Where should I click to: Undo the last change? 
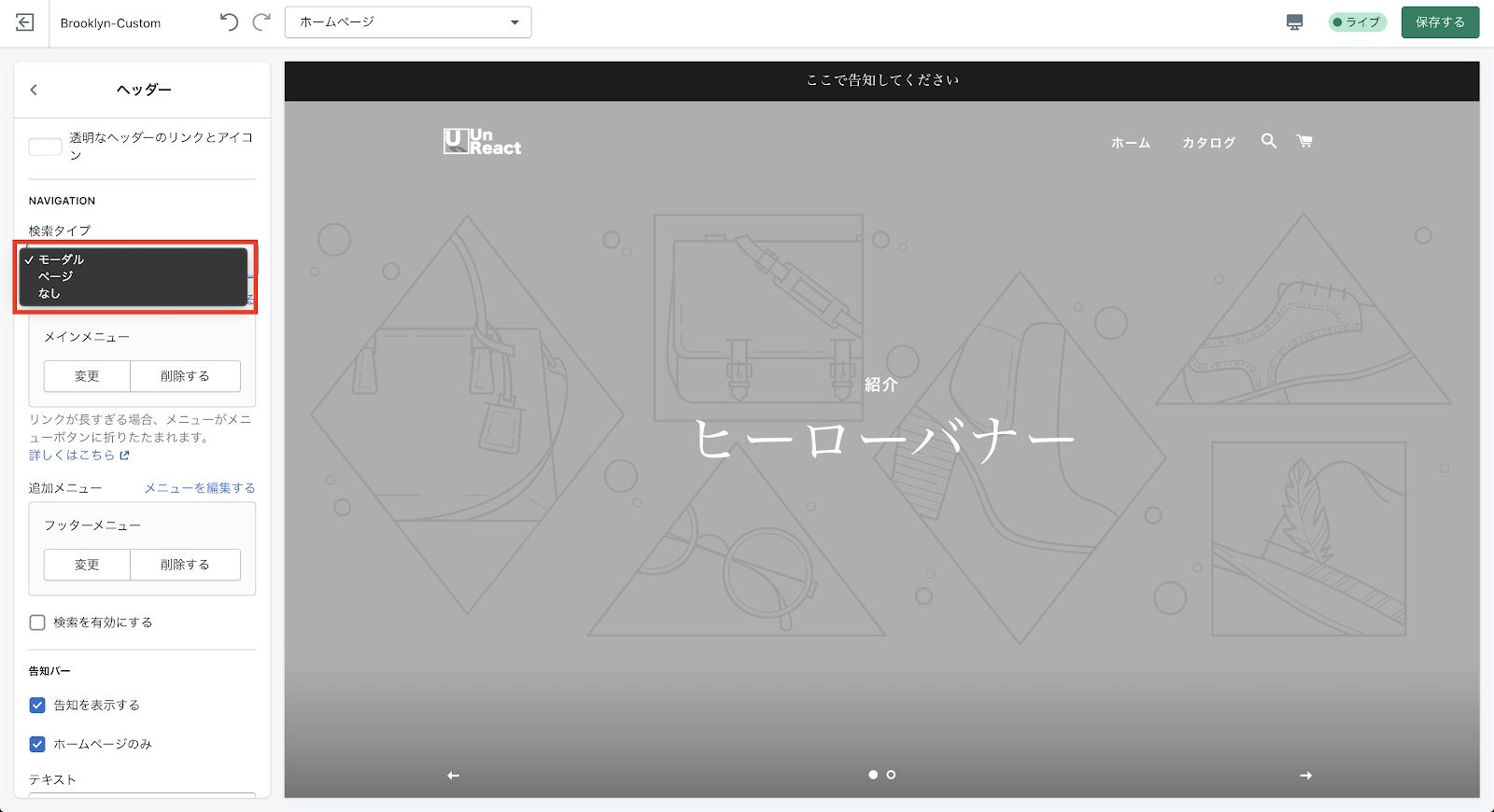pos(229,22)
